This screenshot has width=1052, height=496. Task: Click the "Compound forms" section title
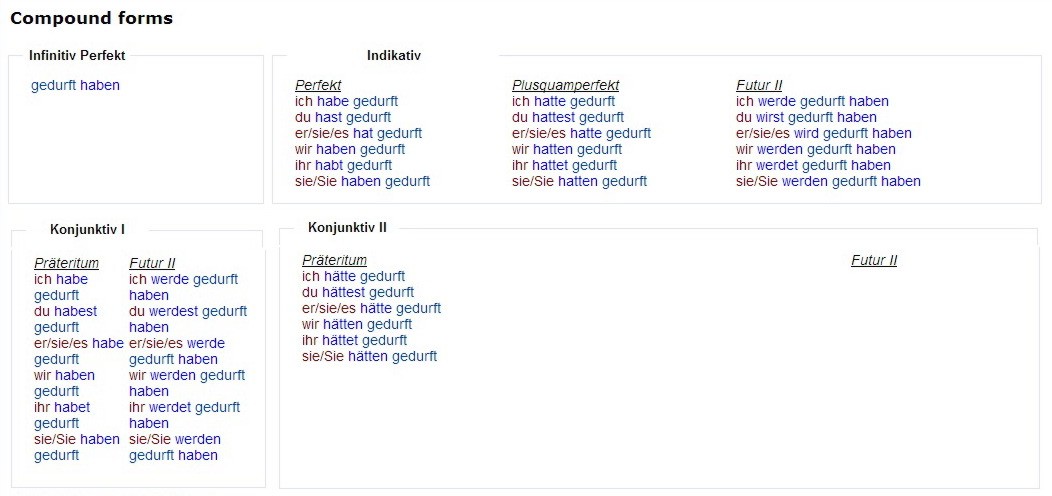(x=91, y=18)
